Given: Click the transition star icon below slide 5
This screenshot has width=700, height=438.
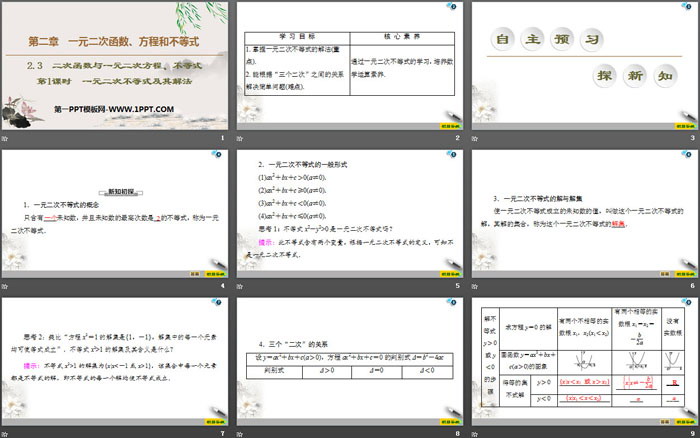Looking at the screenshot, I should [x=240, y=286].
